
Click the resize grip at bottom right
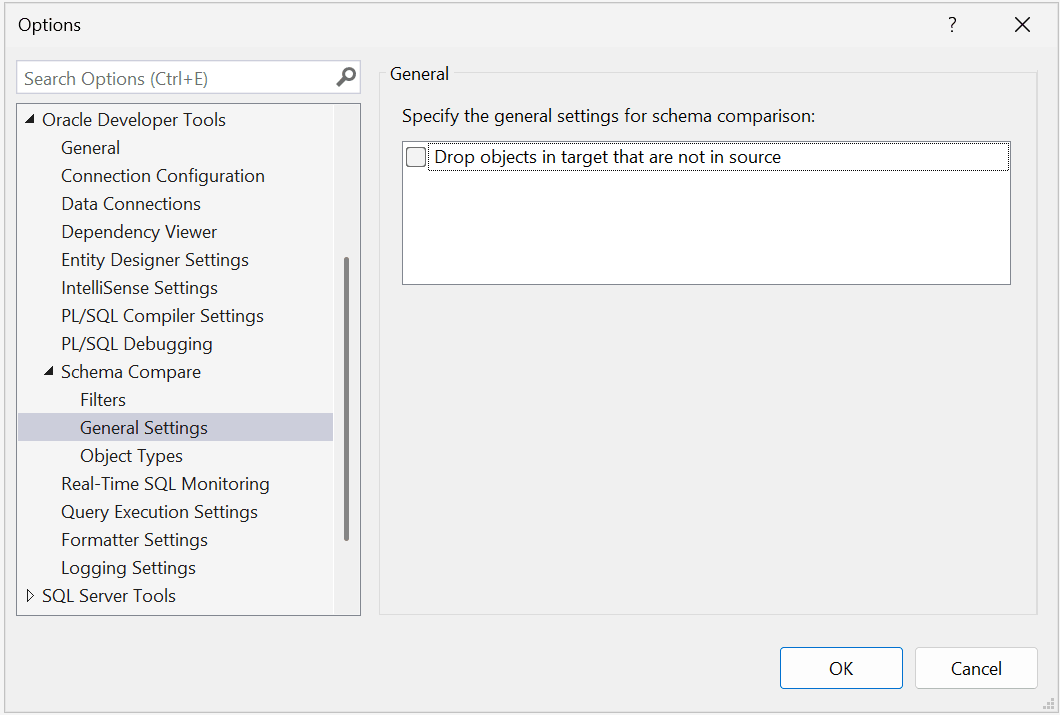coord(1050,706)
